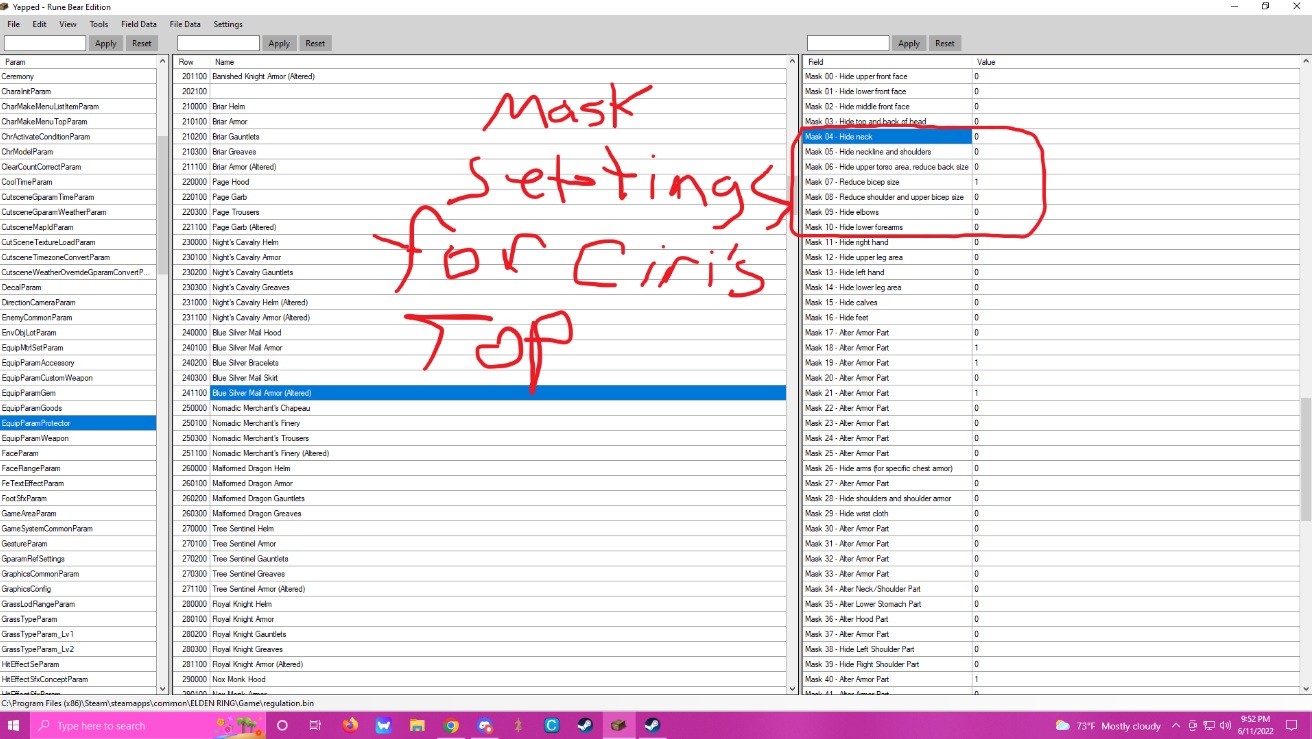This screenshot has height=739, width=1312.
Task: Open the Edit menu
Action: 39,24
